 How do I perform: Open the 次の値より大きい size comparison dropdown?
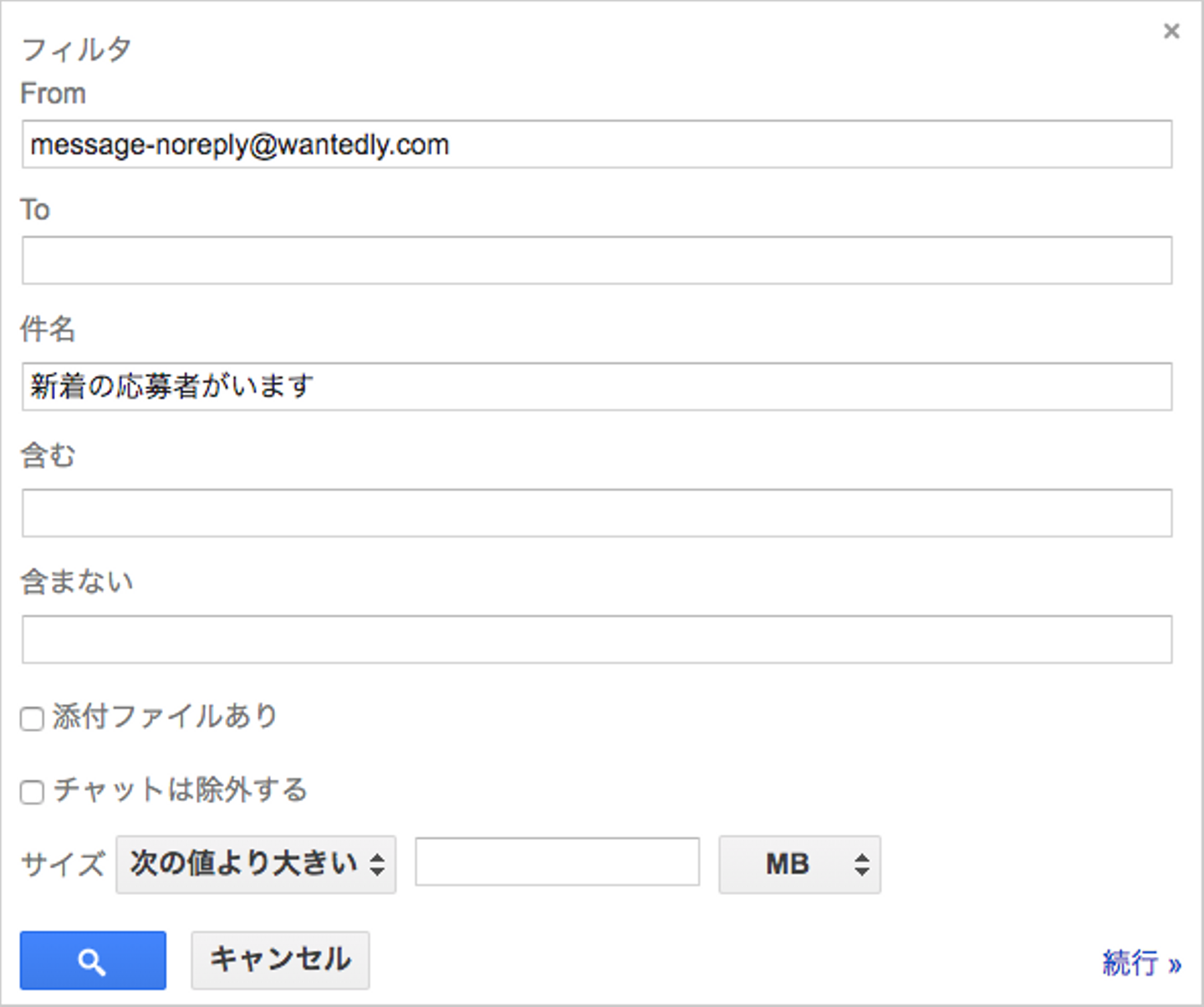(x=256, y=864)
